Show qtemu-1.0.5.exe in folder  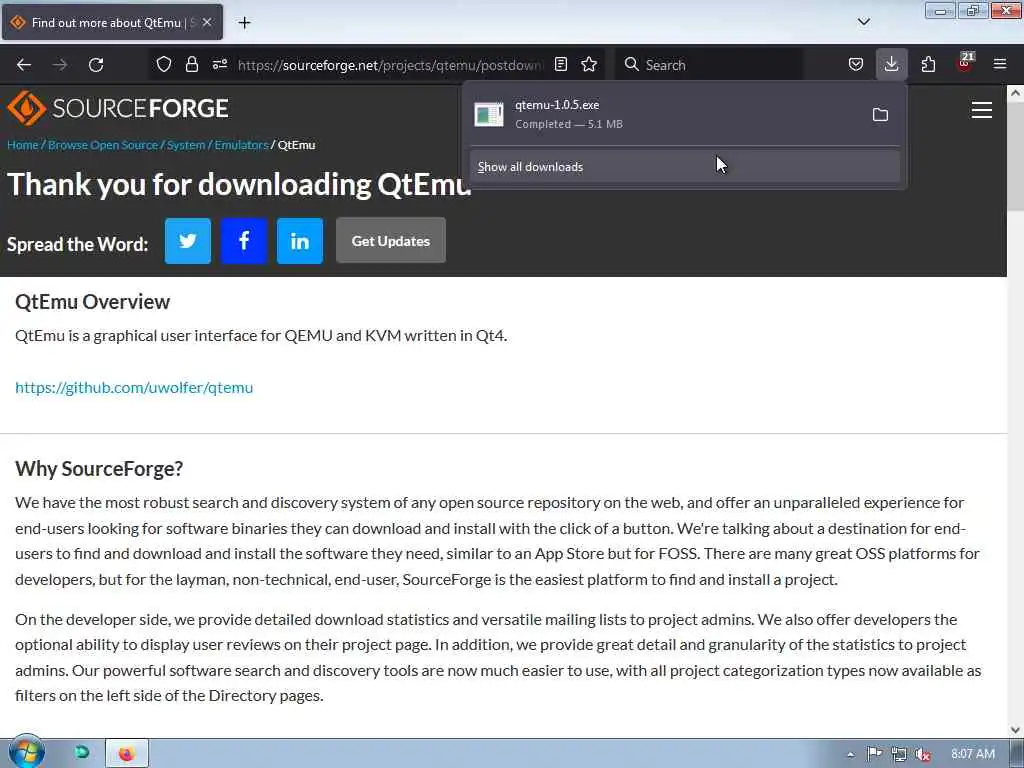click(880, 114)
